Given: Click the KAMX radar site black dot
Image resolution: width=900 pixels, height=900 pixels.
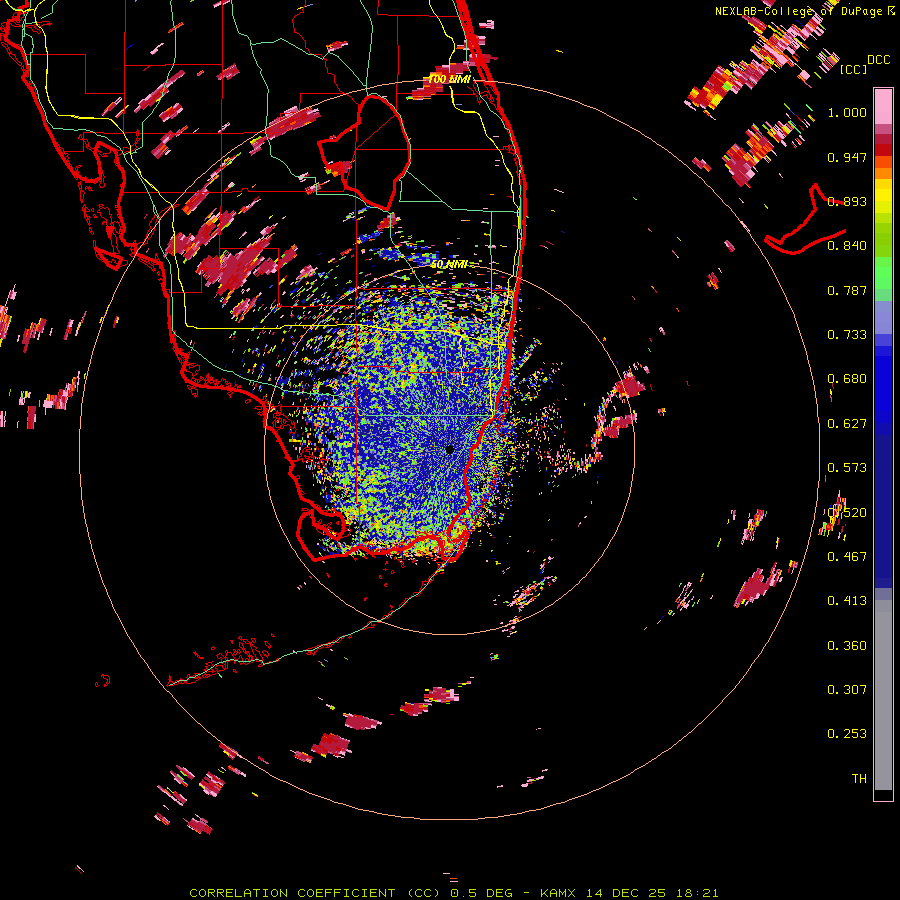Looking at the screenshot, I should coord(449,449).
